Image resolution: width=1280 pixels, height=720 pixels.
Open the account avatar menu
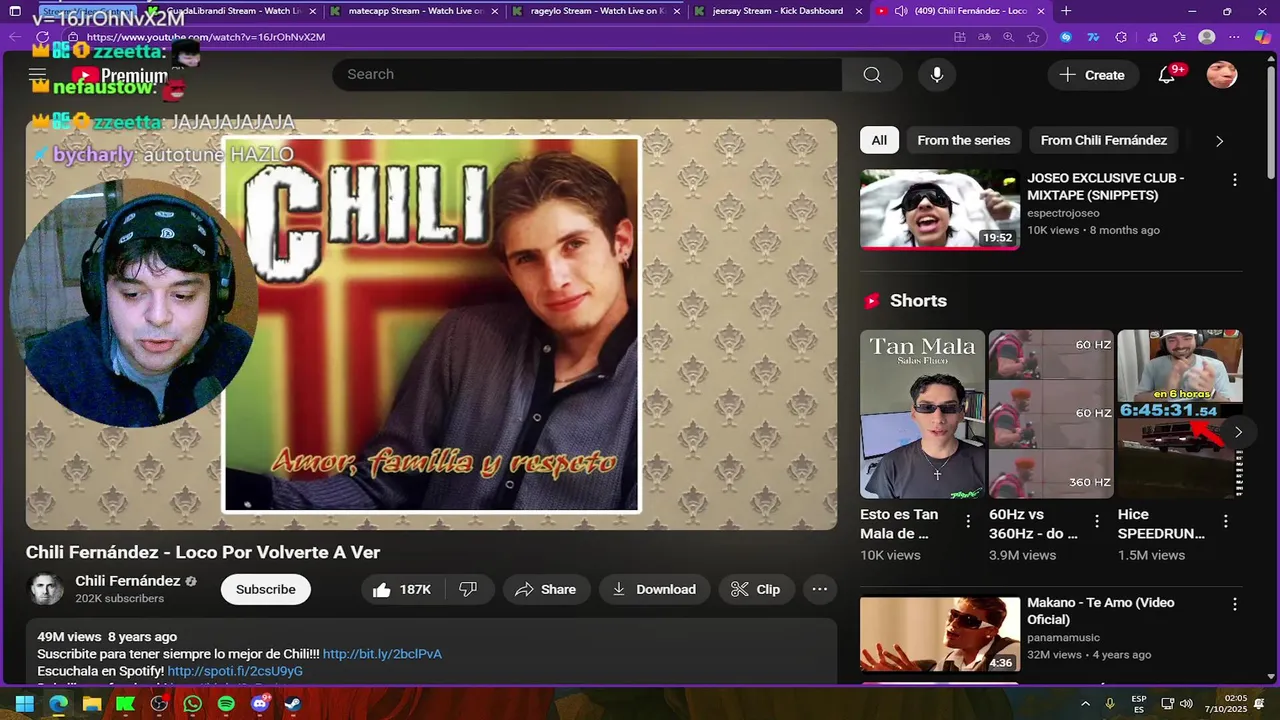click(x=1222, y=75)
